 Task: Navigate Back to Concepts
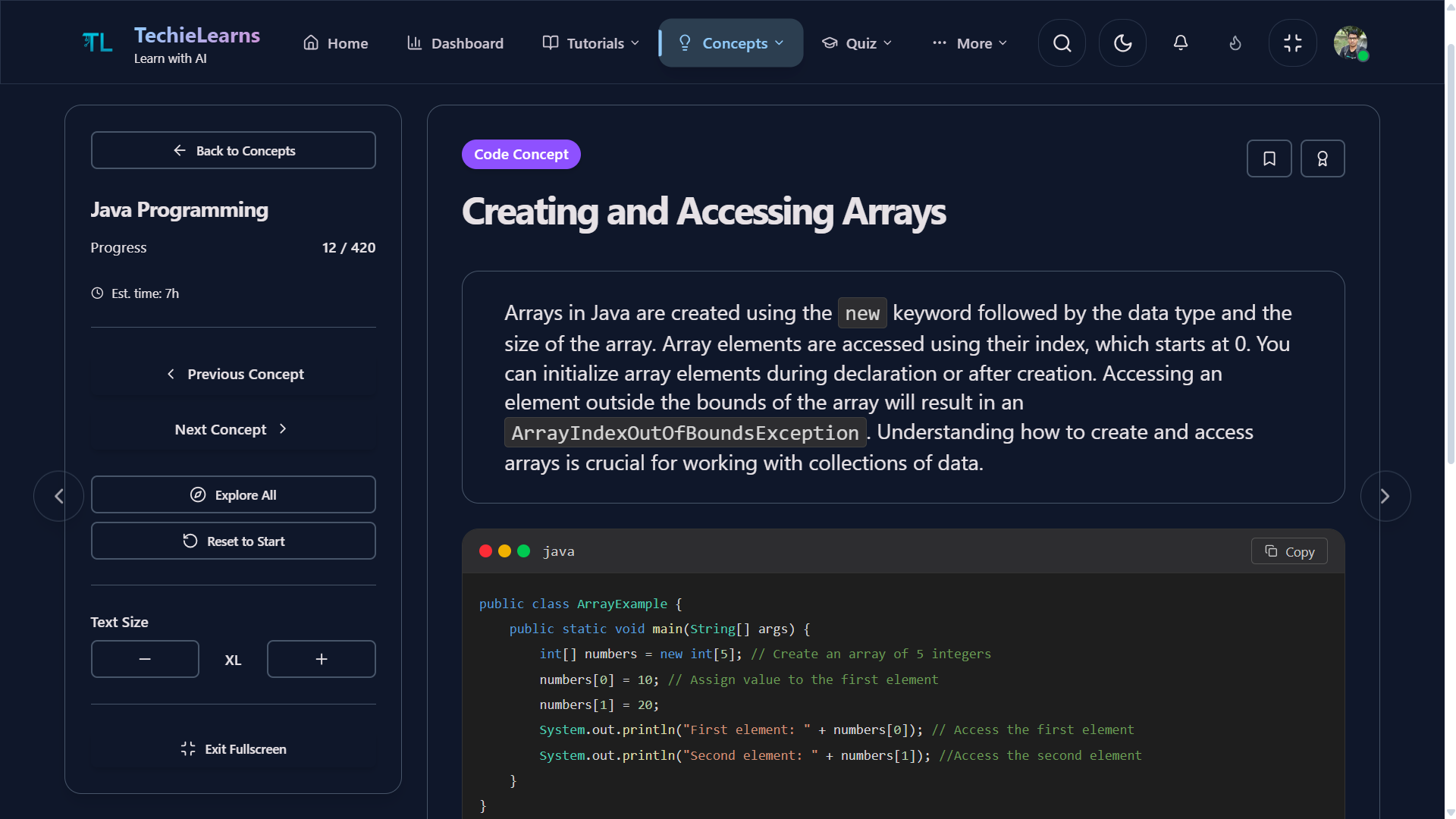click(x=233, y=150)
